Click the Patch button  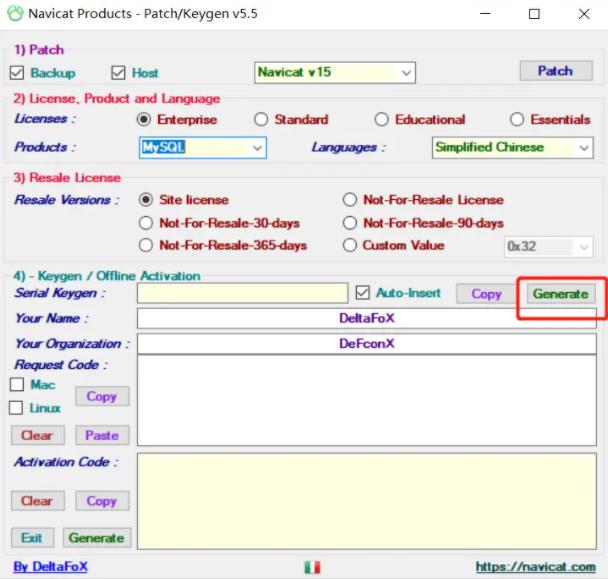point(556,71)
